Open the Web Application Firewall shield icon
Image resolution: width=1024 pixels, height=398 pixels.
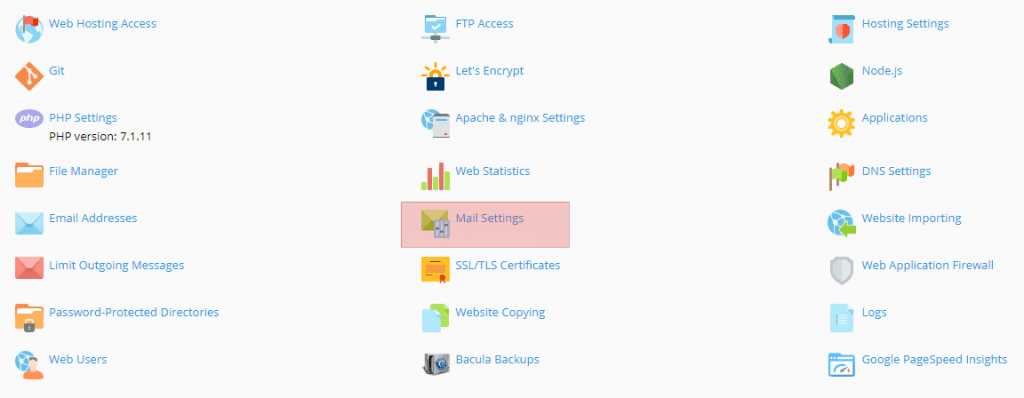click(x=841, y=270)
